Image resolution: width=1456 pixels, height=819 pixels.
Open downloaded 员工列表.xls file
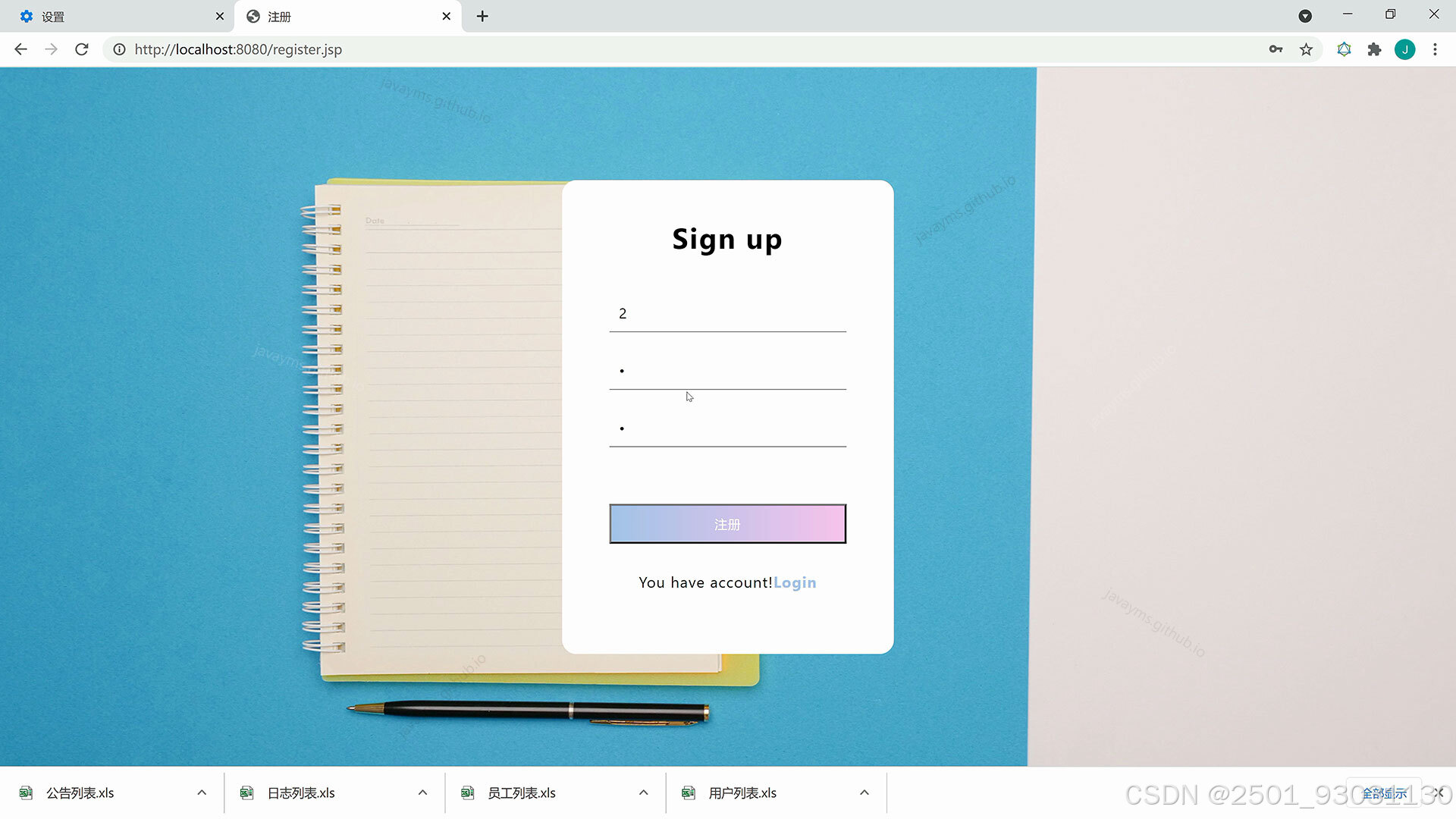coord(522,792)
